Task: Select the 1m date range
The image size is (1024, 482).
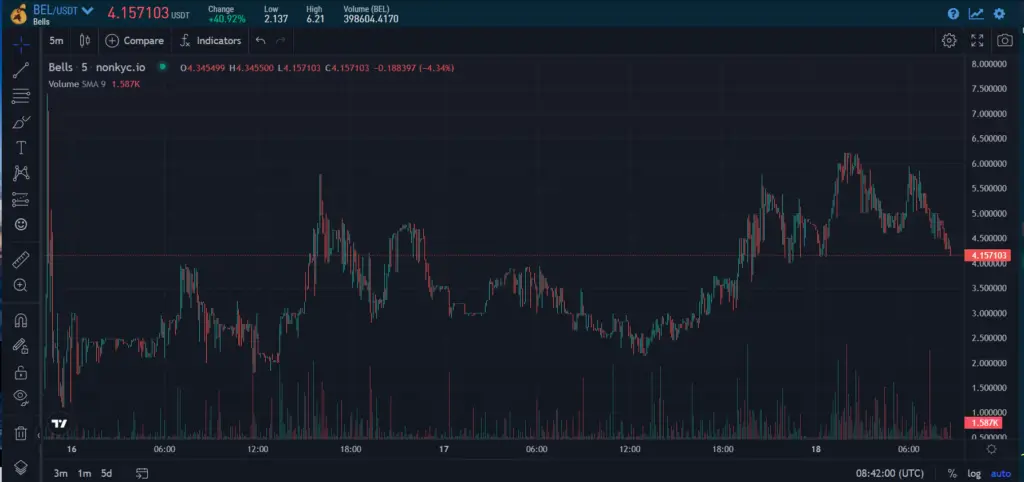Action: point(84,474)
